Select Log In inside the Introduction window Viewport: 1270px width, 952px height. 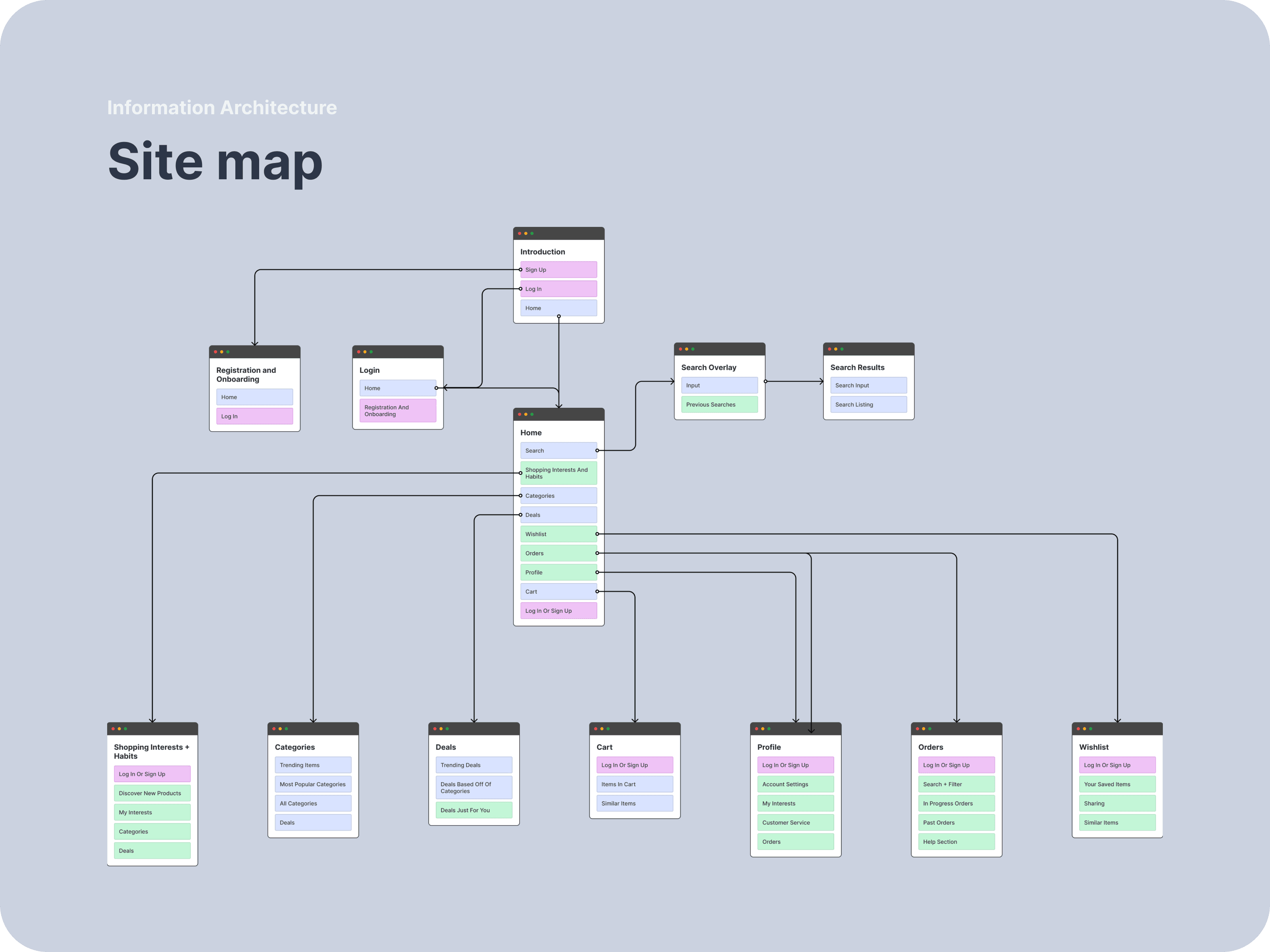pos(558,289)
